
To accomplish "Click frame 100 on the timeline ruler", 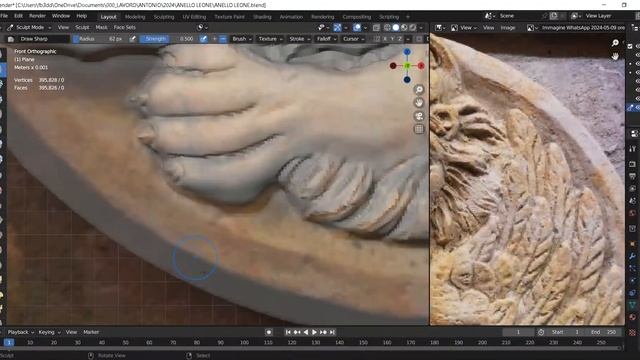I will point(244,342).
